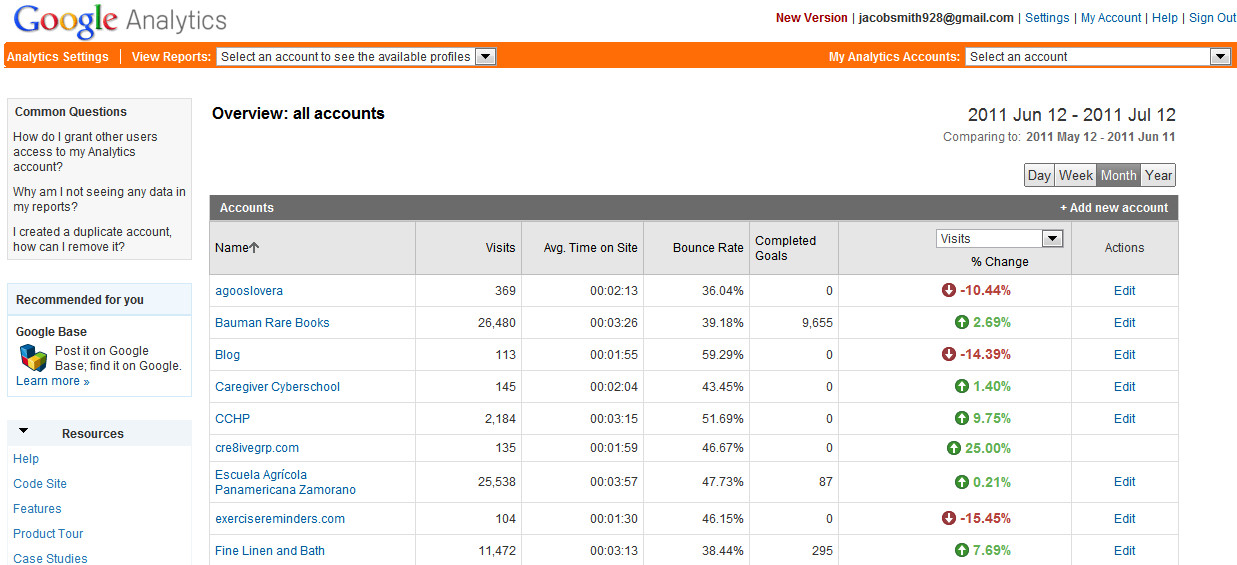Click Edit for Caregiver Cyberschool
The image size is (1237, 565).
tap(1124, 387)
